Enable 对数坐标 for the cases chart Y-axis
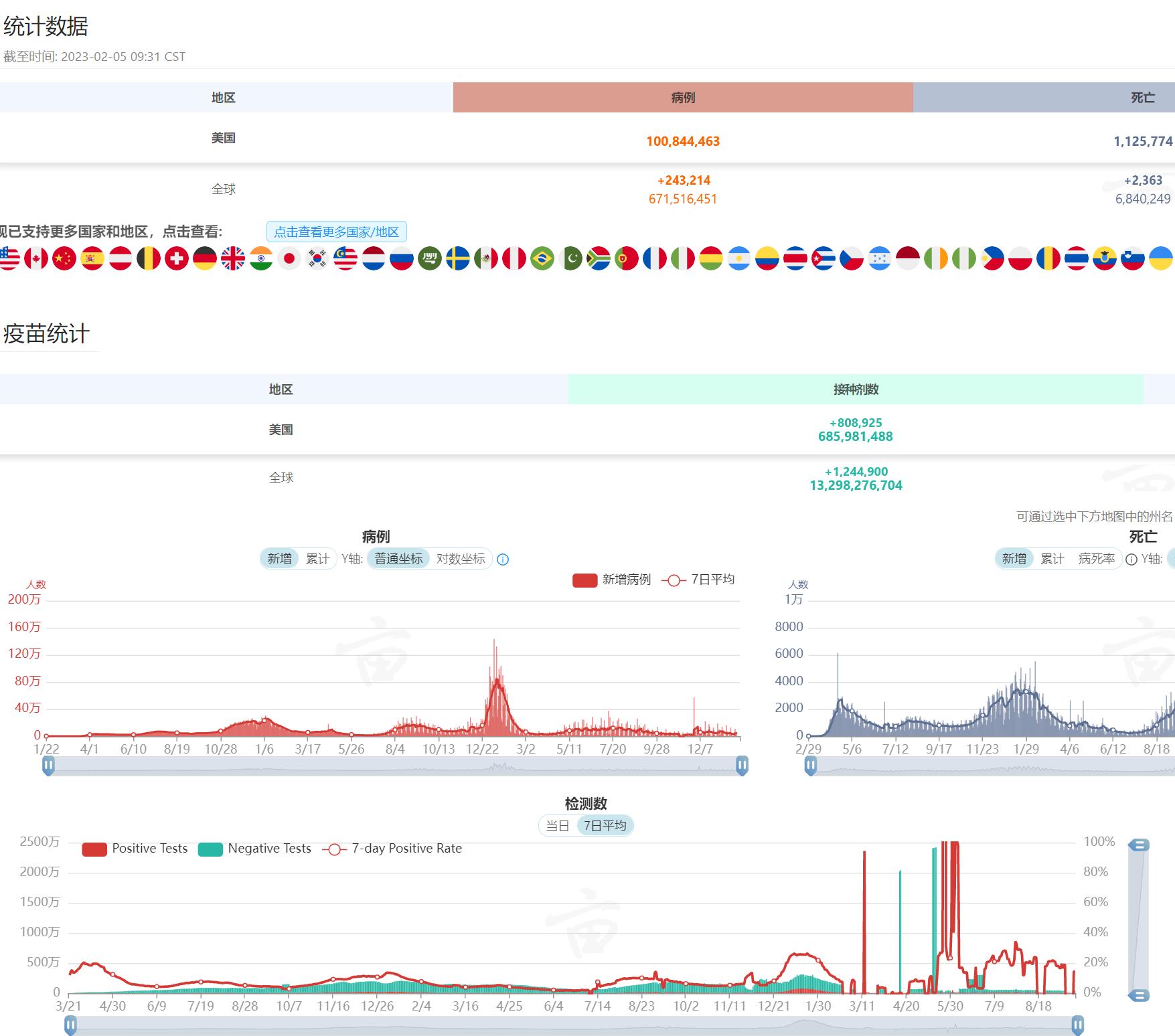 coord(461,559)
